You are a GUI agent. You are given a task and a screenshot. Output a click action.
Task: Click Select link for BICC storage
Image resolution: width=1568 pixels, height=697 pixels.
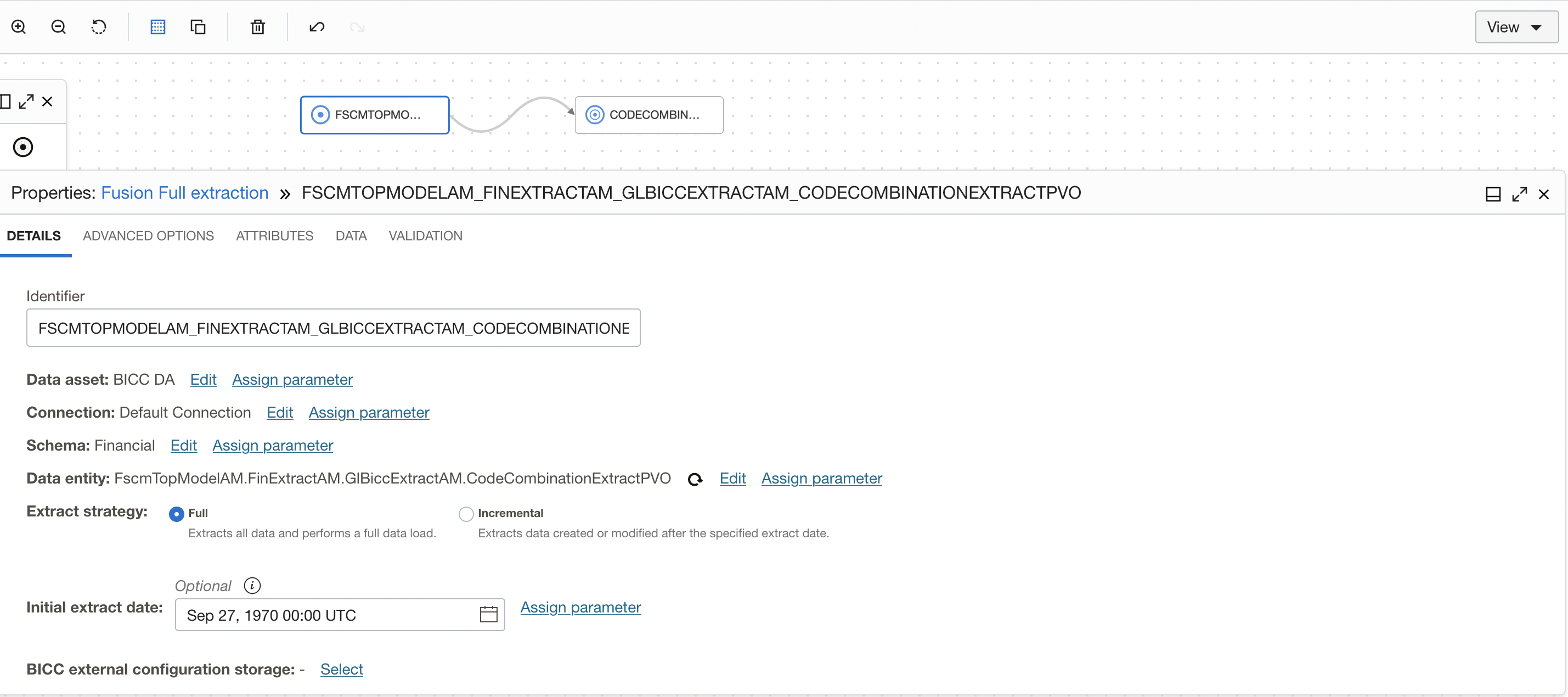pos(341,669)
